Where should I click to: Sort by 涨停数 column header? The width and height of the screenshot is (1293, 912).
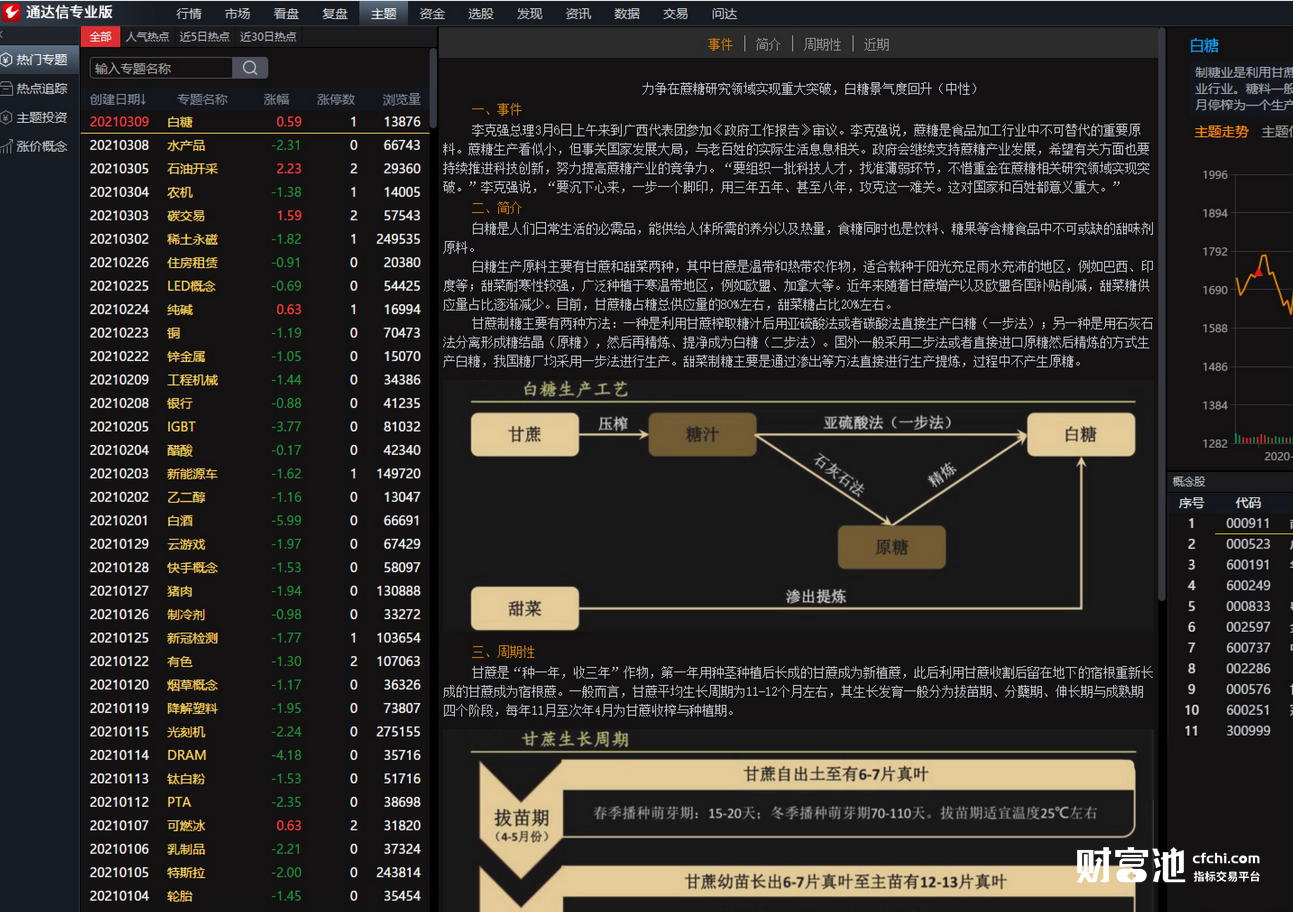[336, 99]
